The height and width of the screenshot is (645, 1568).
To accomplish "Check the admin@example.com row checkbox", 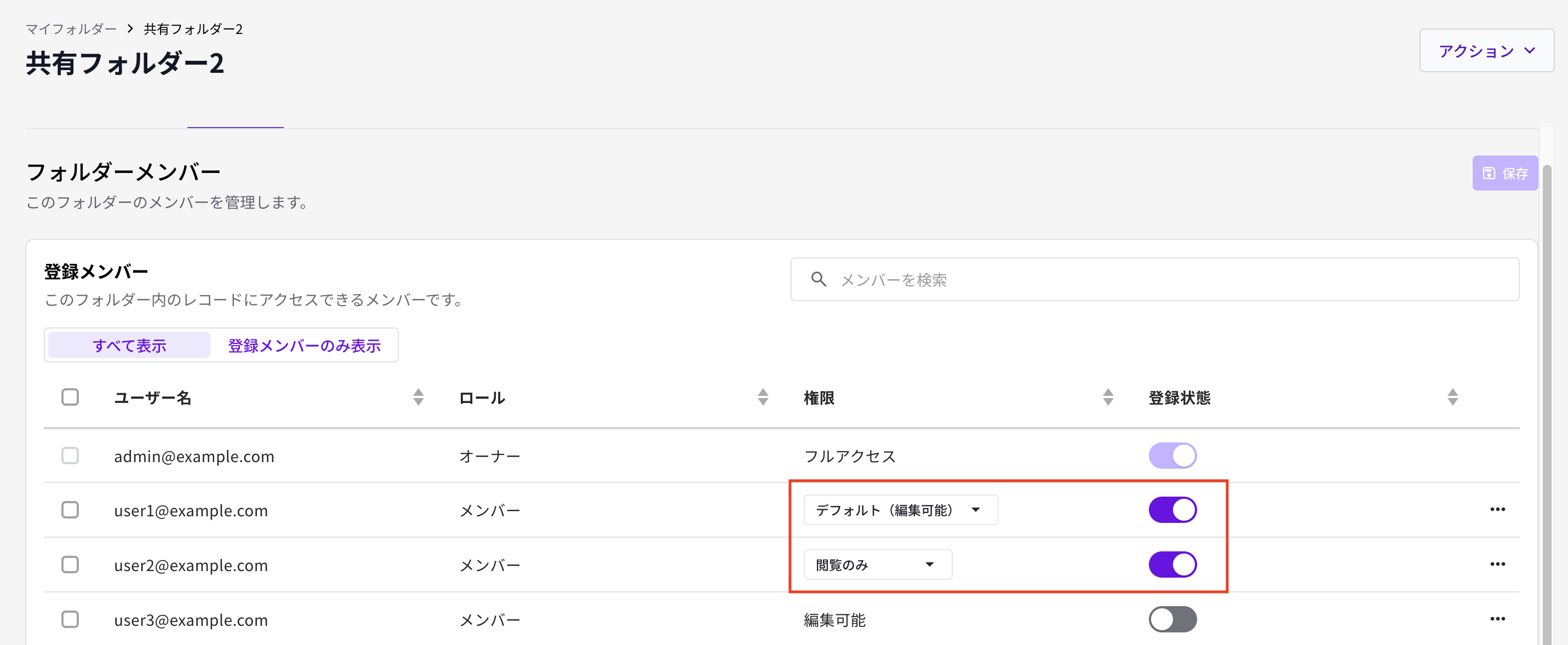I will (70, 455).
